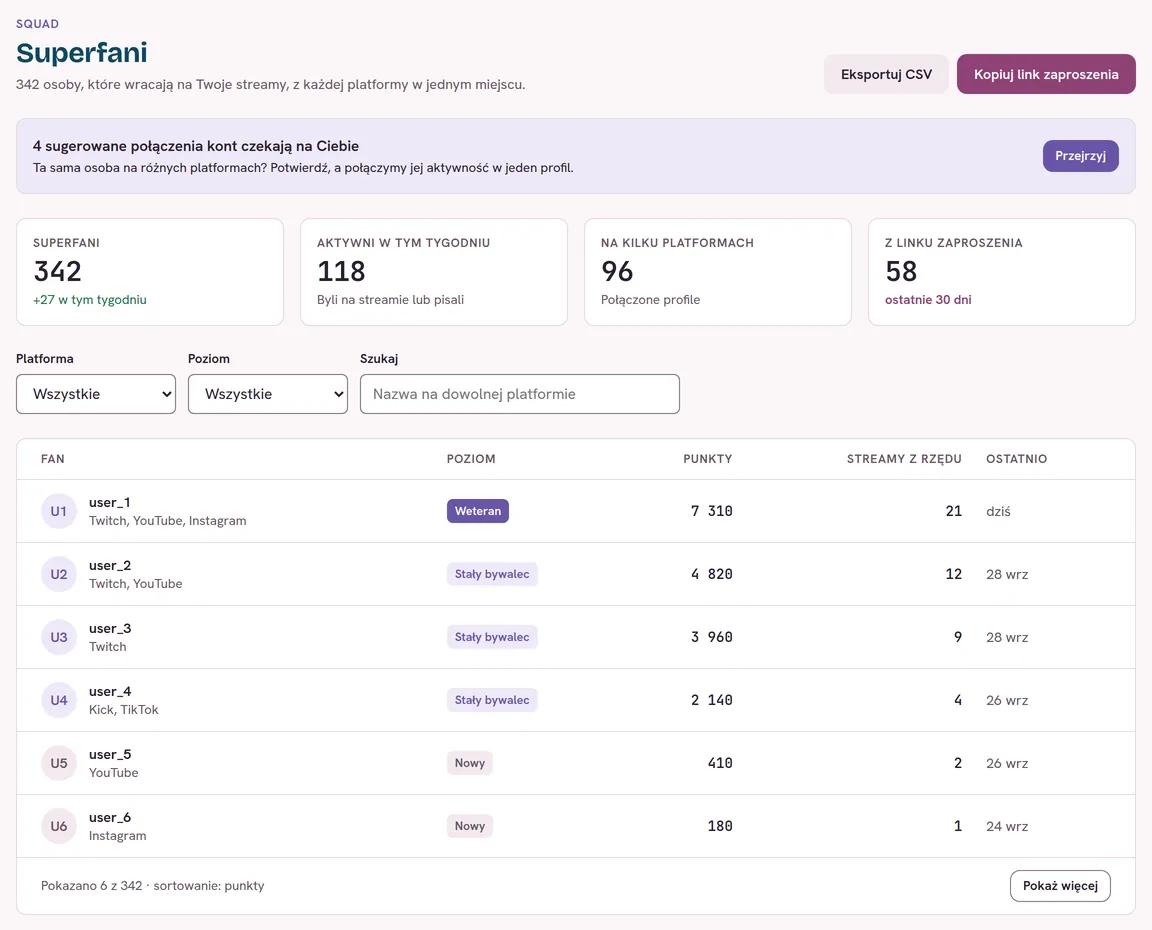Image resolution: width=1152 pixels, height=930 pixels.
Task: Select the user_1 name in fan list
Action: (110, 502)
